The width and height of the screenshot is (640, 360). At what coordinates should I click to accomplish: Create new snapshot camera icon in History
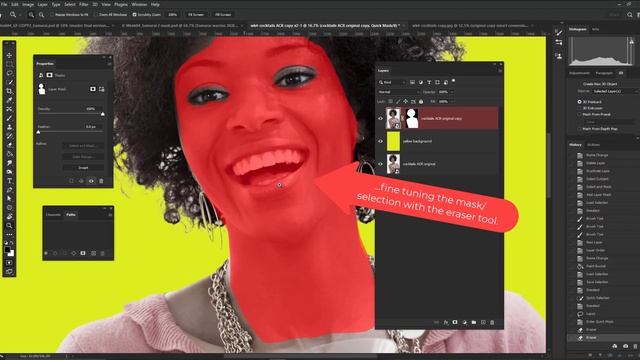click(x=625, y=346)
